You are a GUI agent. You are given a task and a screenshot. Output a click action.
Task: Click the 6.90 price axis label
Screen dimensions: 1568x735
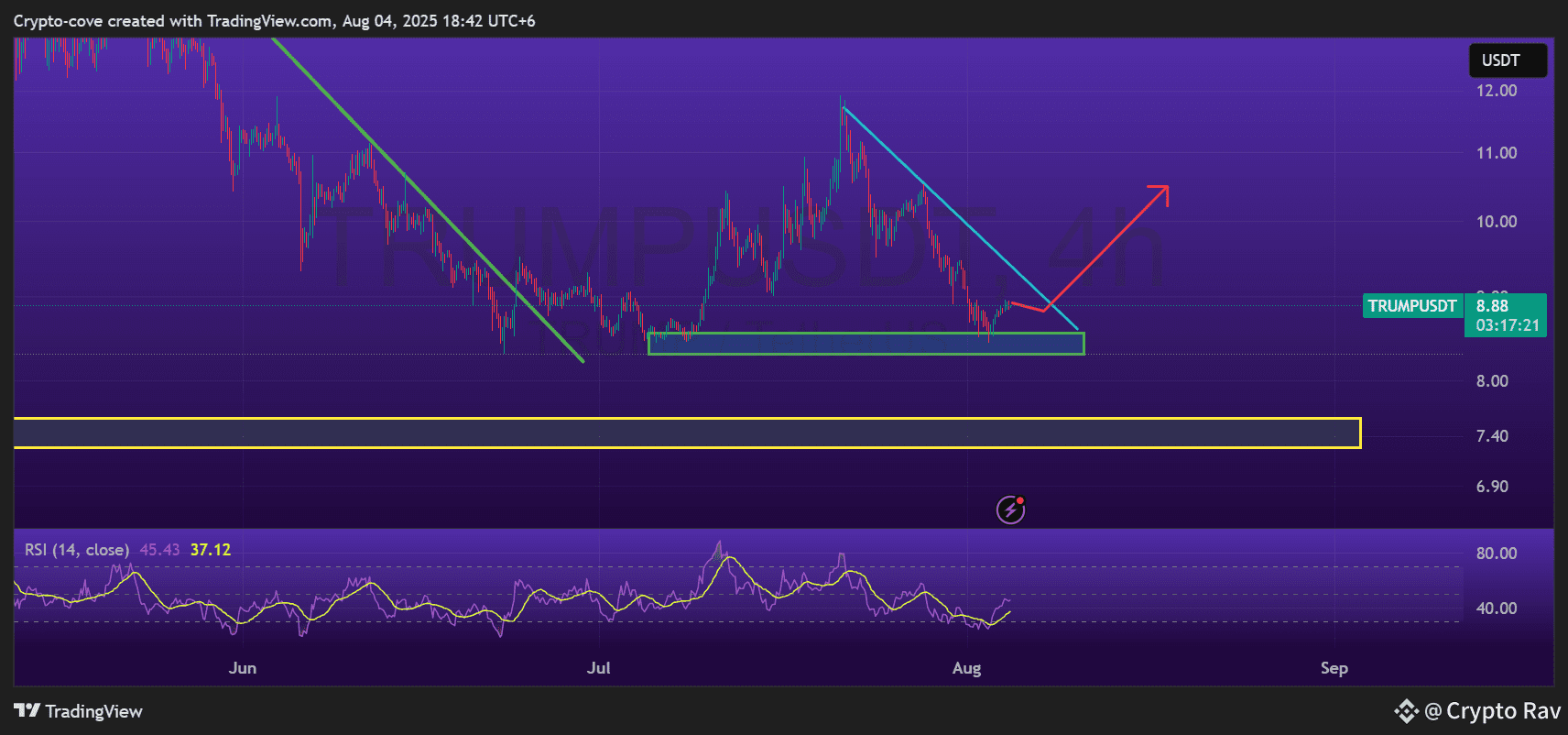point(1492,487)
